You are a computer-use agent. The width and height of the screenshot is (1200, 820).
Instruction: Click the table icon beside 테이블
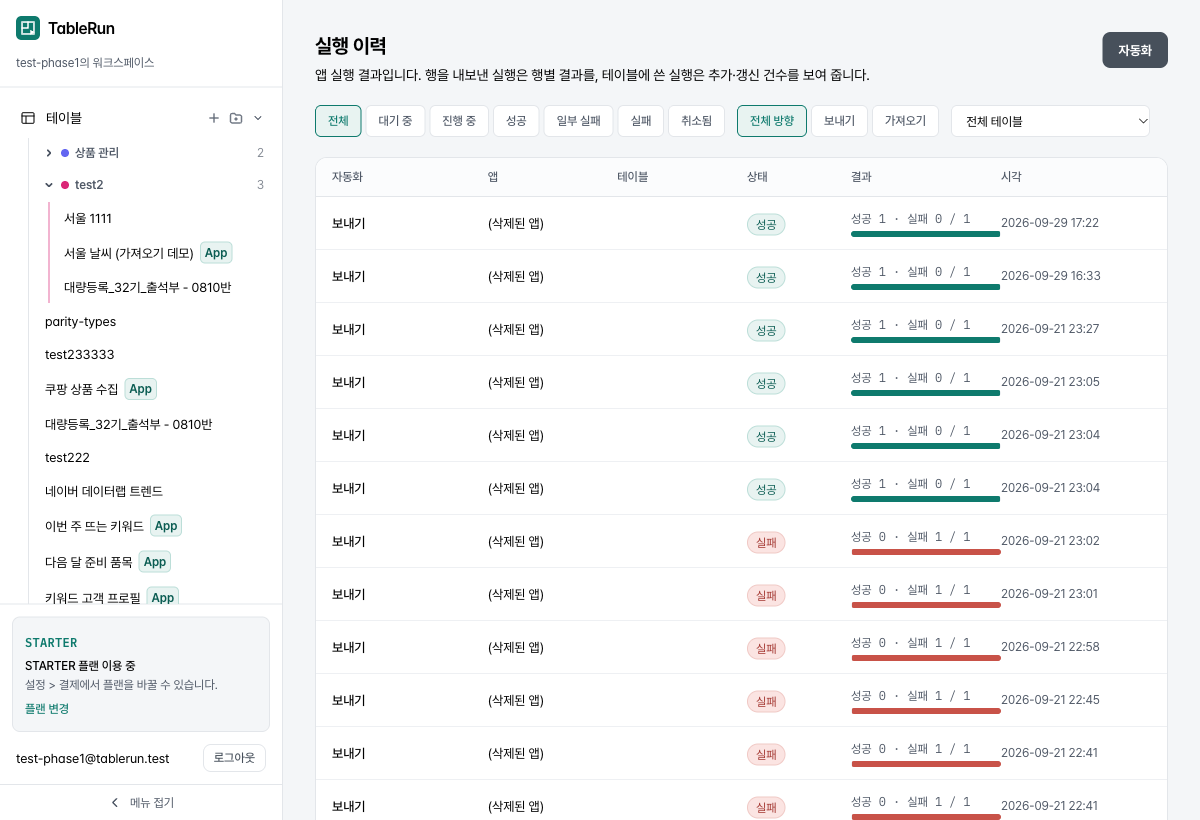point(28,118)
